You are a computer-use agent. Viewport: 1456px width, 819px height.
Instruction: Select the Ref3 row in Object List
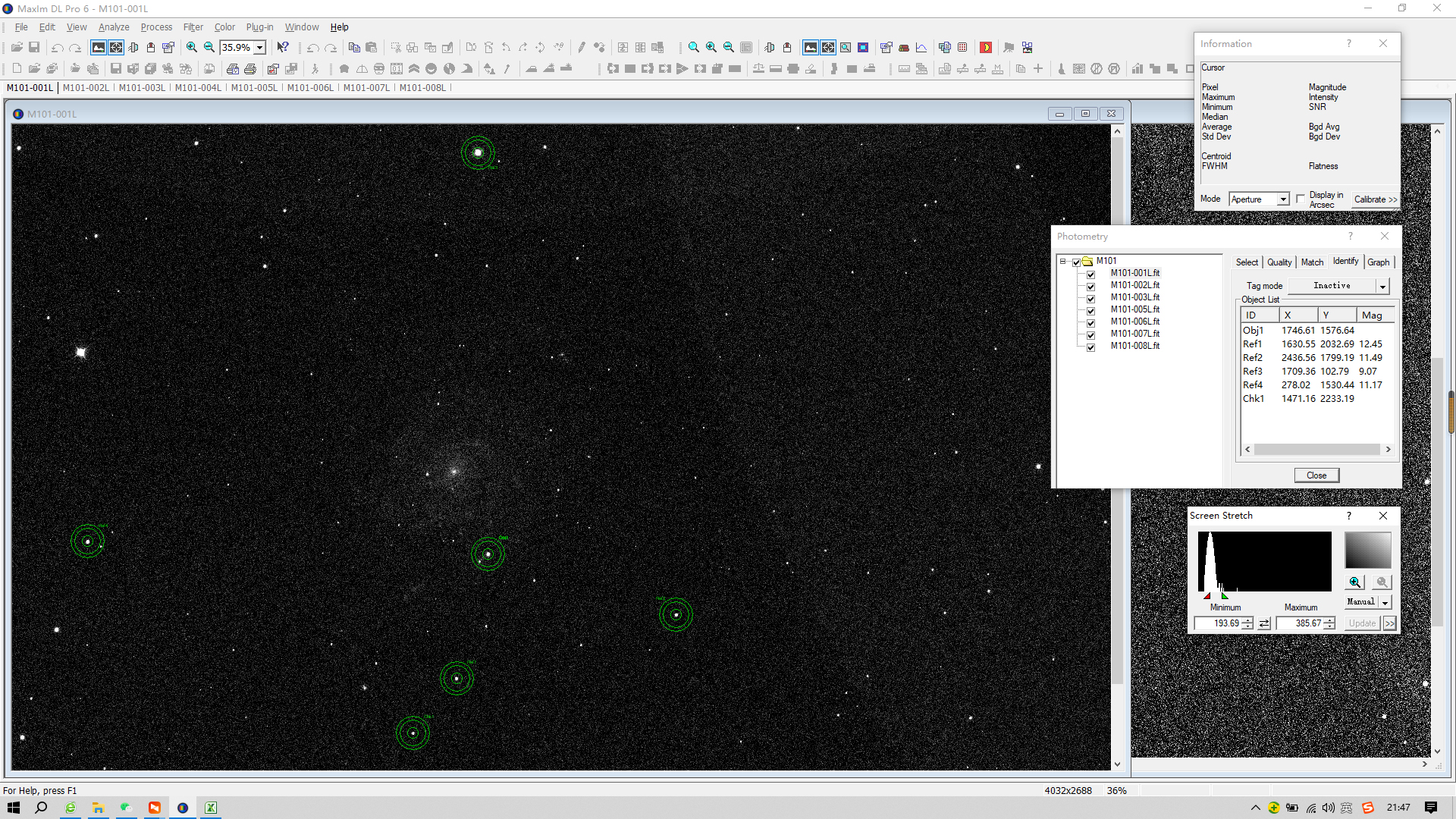tap(1317, 372)
